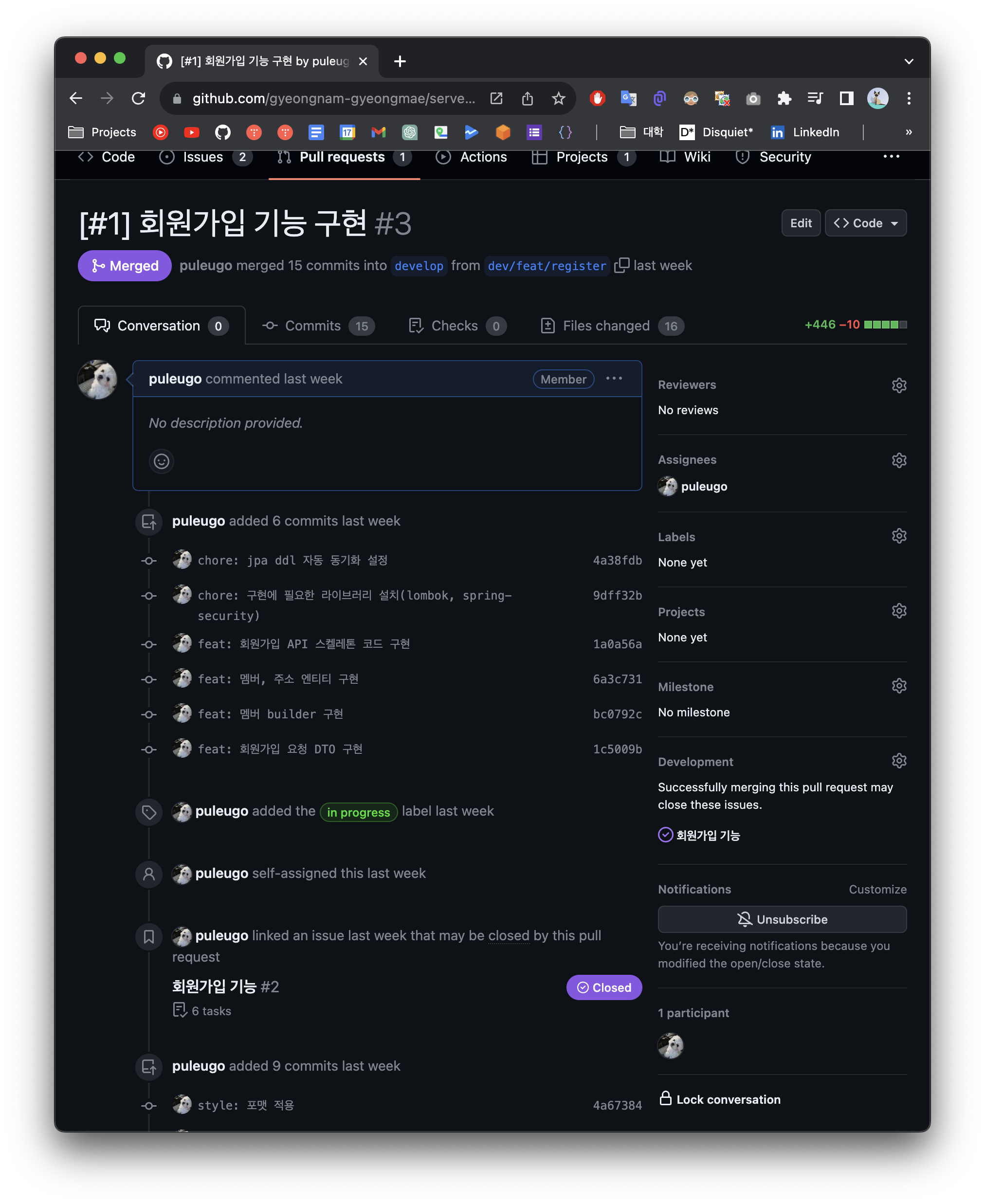Open the Labels settings gear
This screenshot has height=1204, width=985.
pos(899,536)
